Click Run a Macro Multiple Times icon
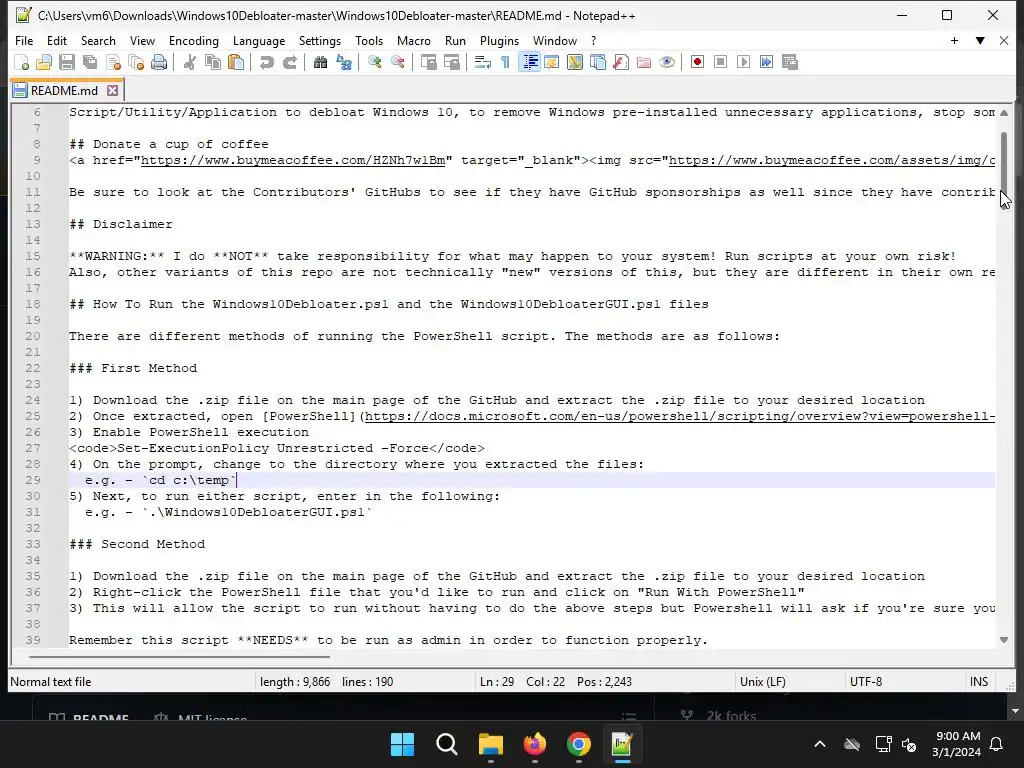The width and height of the screenshot is (1024, 768). [767, 62]
